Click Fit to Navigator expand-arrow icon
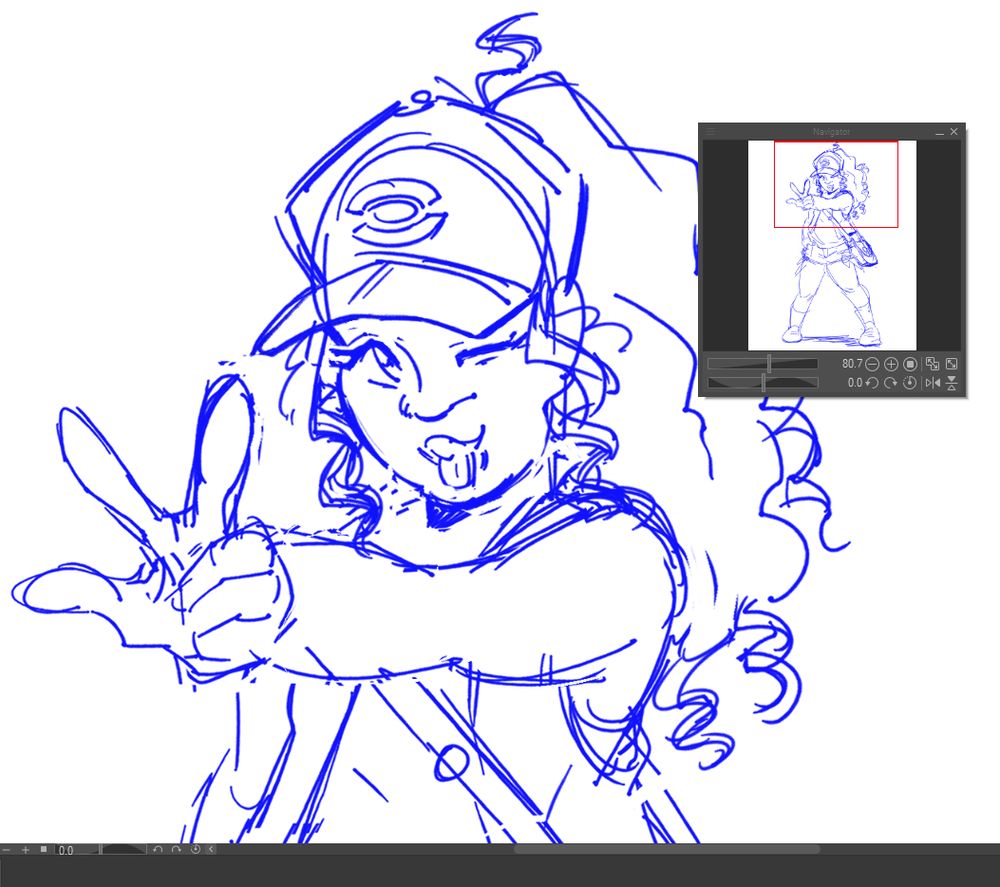Image resolution: width=1000 pixels, height=887 pixels. click(952, 364)
